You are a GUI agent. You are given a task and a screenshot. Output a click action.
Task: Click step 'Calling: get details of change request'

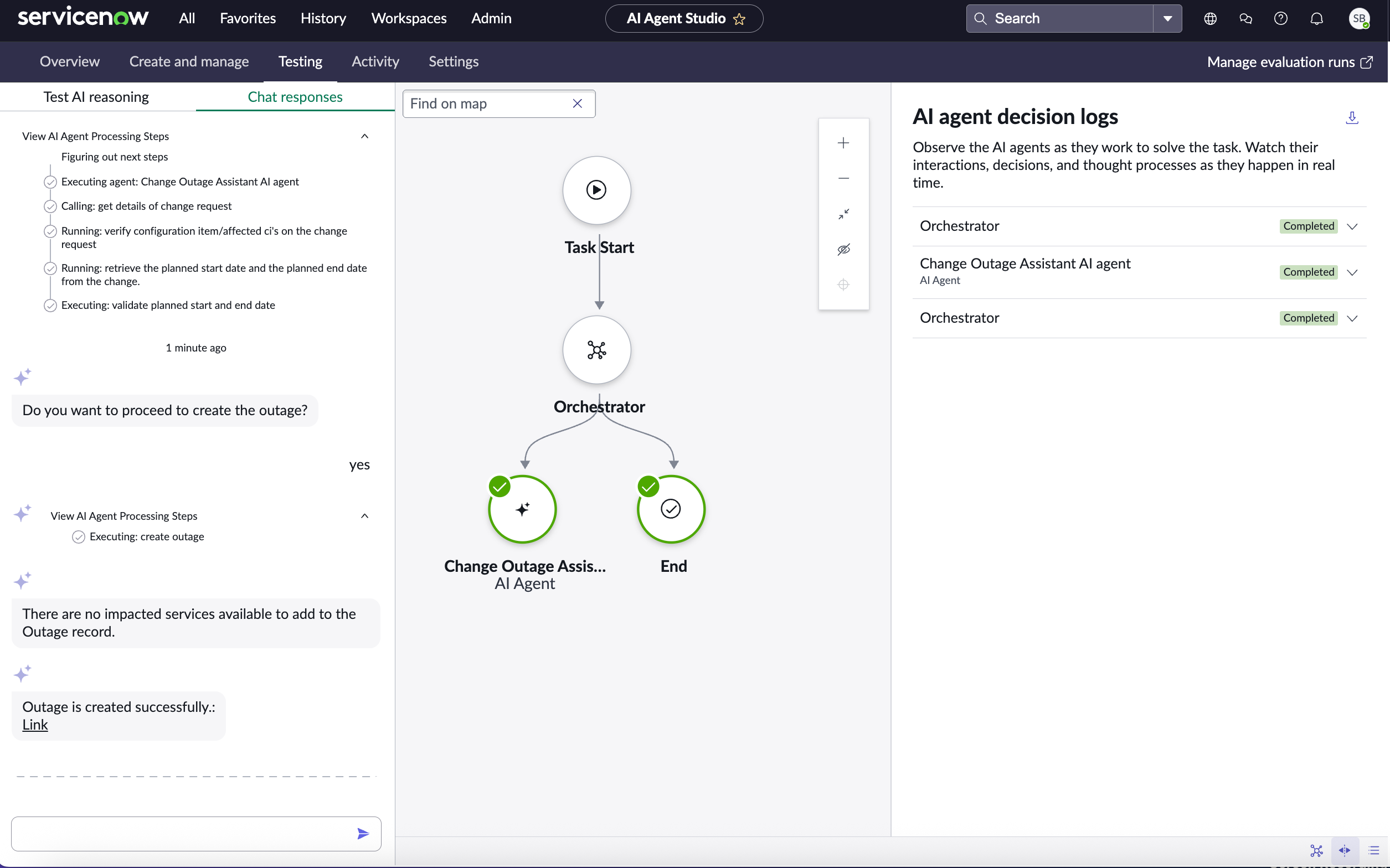[x=146, y=206]
